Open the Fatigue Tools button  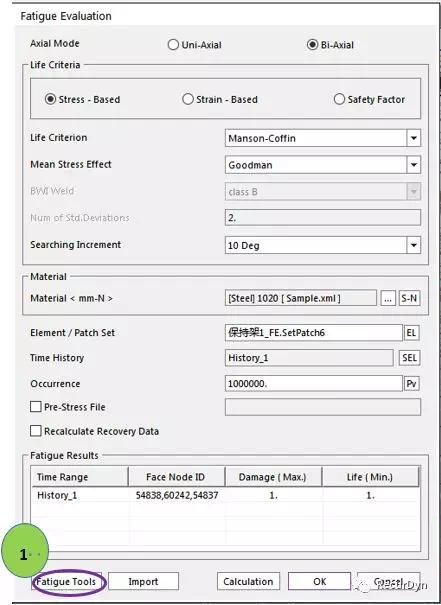pyautogui.click(x=66, y=581)
